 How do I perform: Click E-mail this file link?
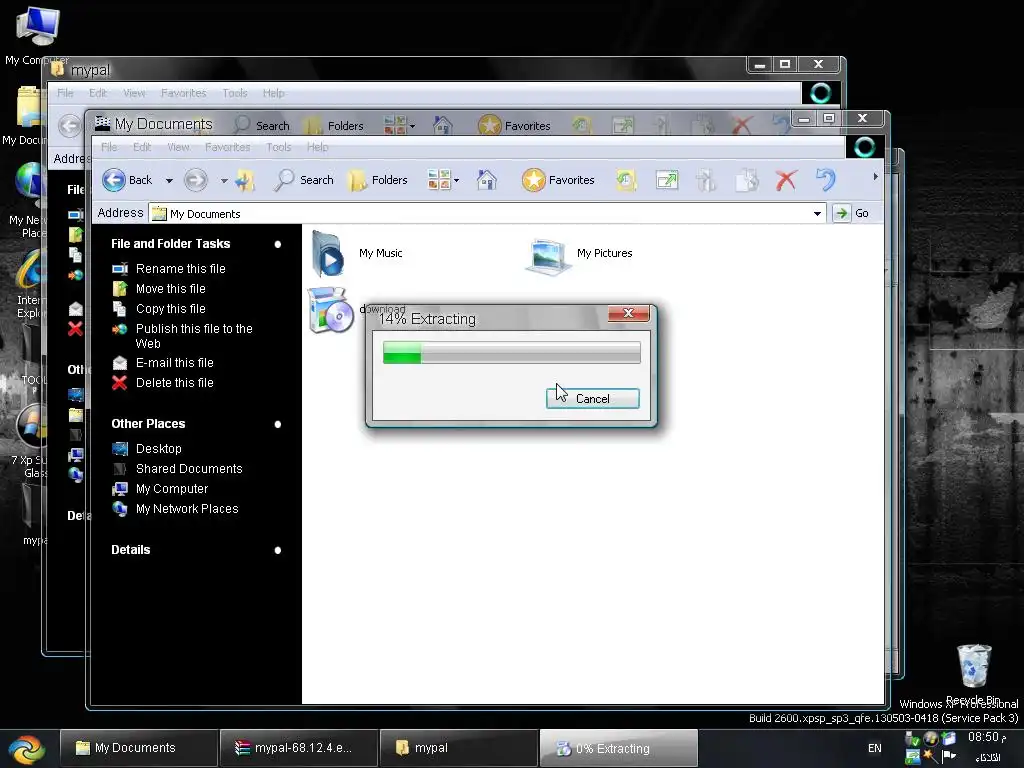point(174,362)
